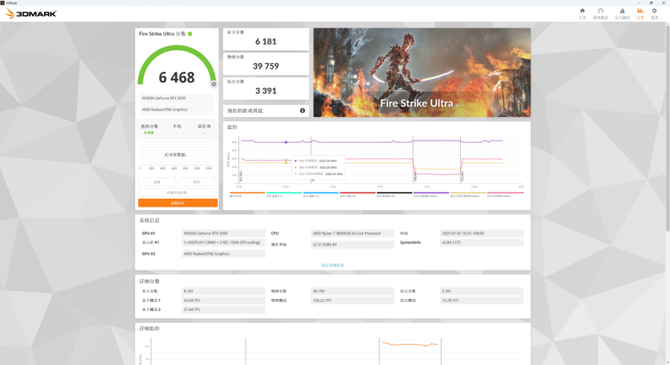The image size is (670, 365).
Task: Click the info icon on estimated game performance
Action: point(302,111)
